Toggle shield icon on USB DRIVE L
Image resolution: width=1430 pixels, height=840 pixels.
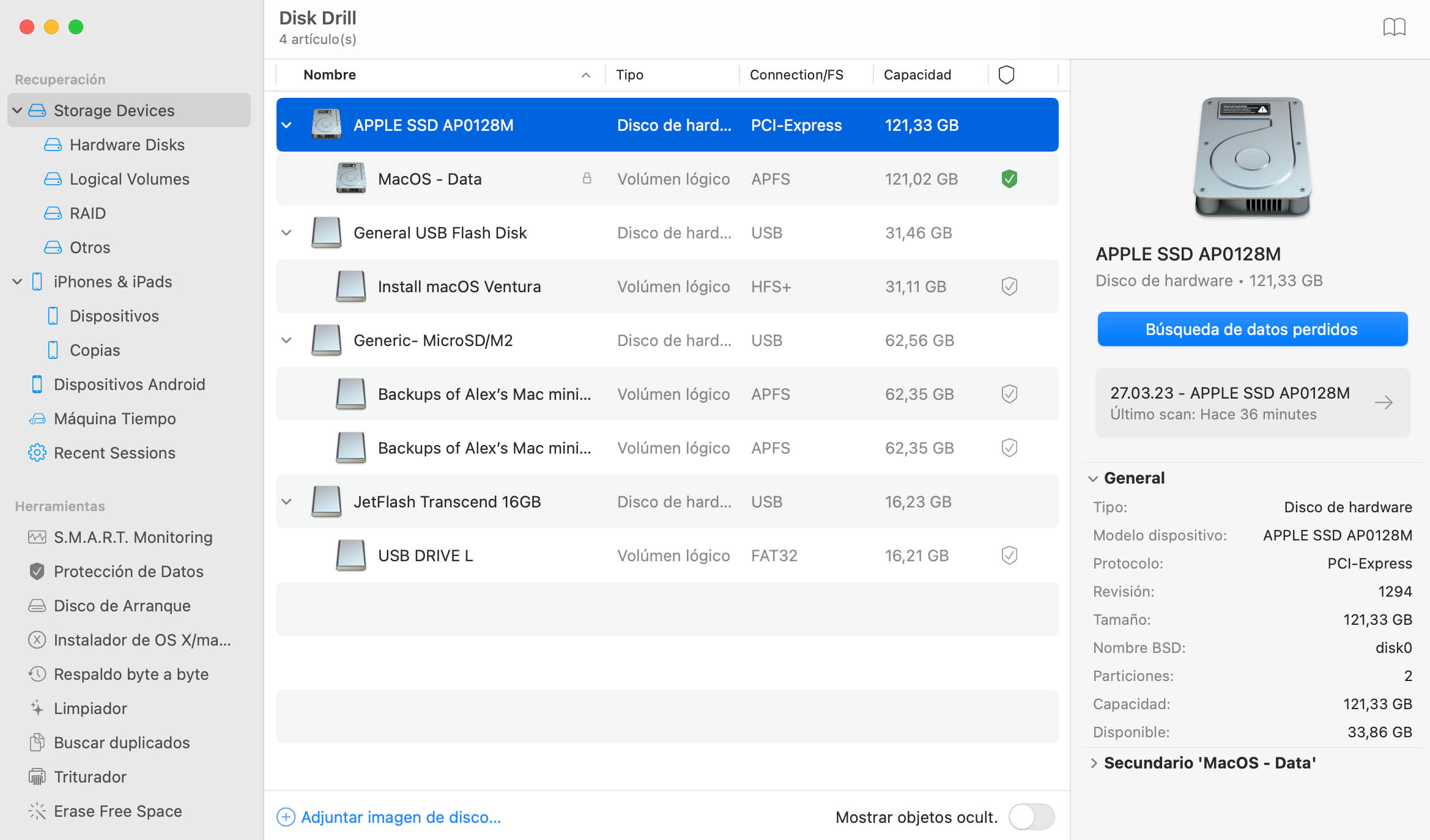(x=1008, y=555)
